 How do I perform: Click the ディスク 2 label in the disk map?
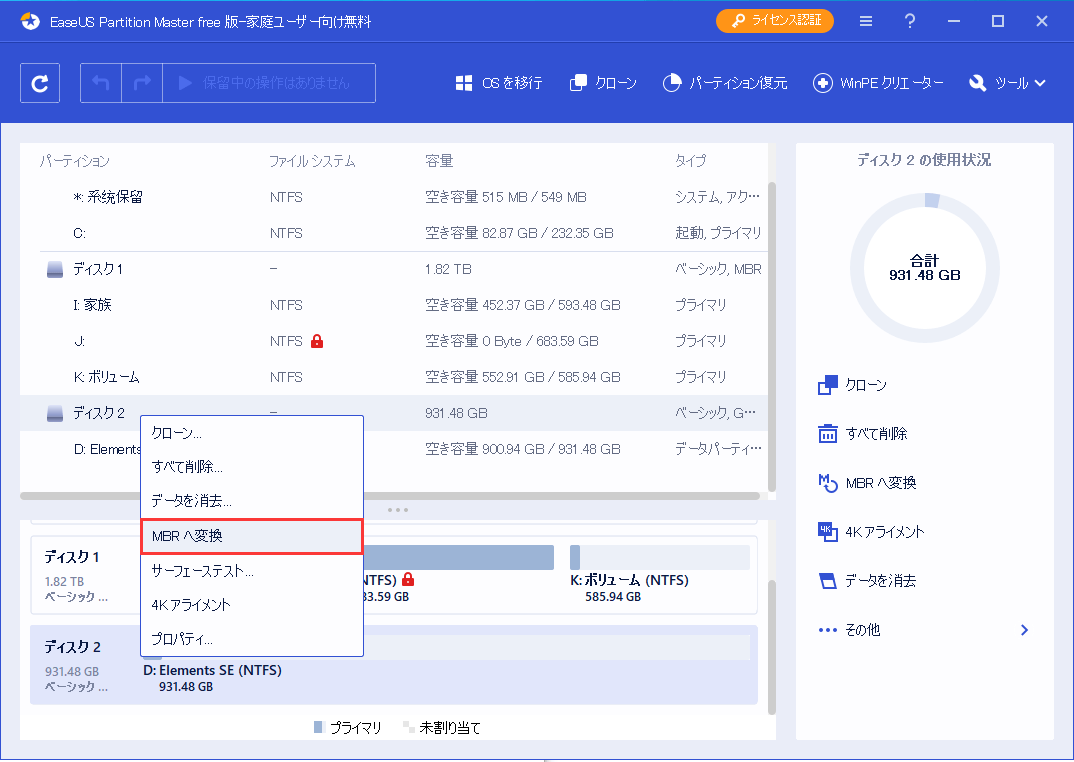[x=73, y=647]
